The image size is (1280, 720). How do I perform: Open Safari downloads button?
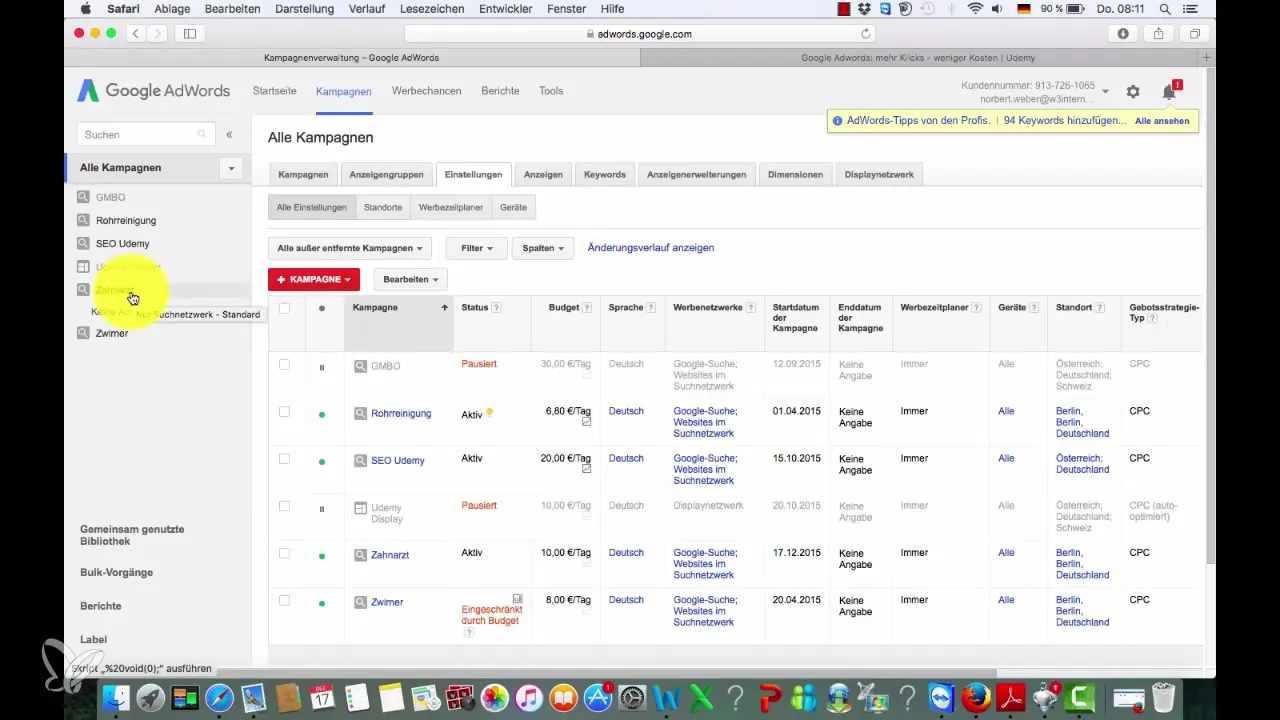[x=1124, y=33]
